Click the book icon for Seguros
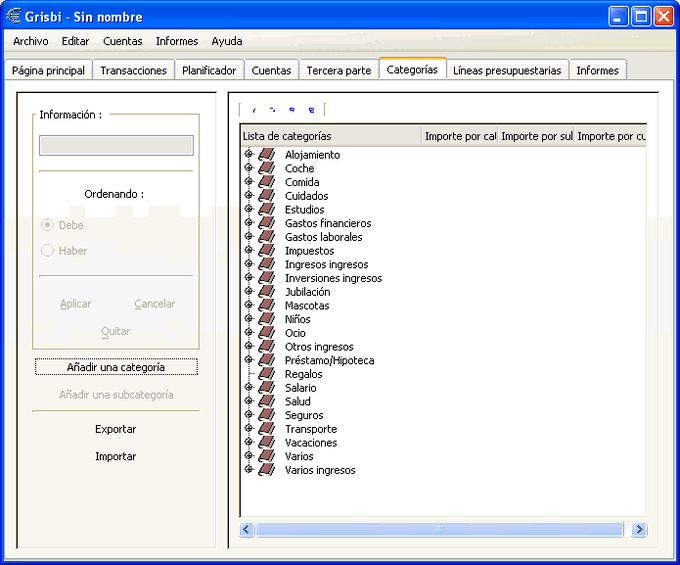This screenshot has width=680, height=565. point(267,415)
